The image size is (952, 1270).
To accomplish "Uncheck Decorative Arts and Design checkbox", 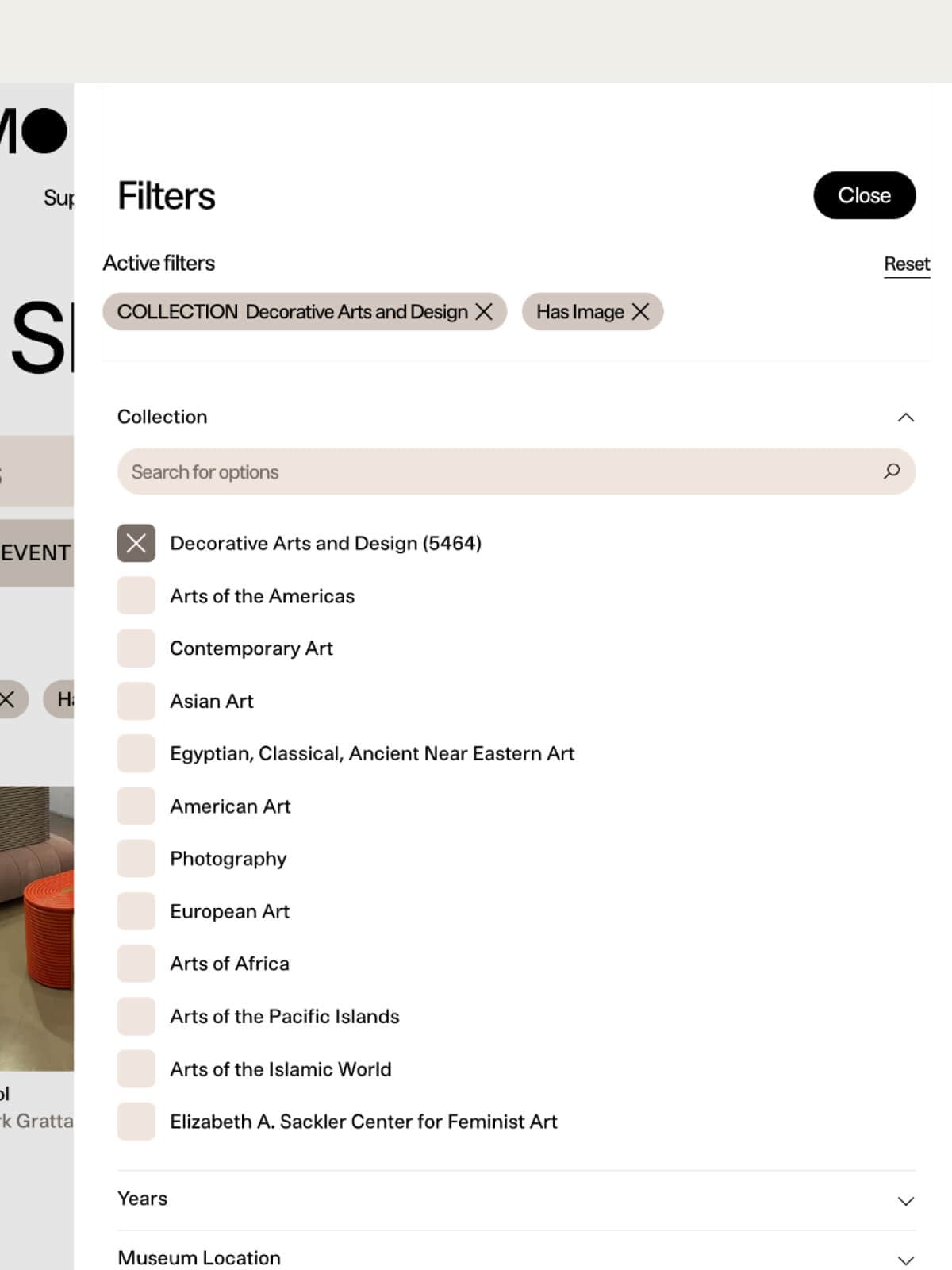I will 136,544.
